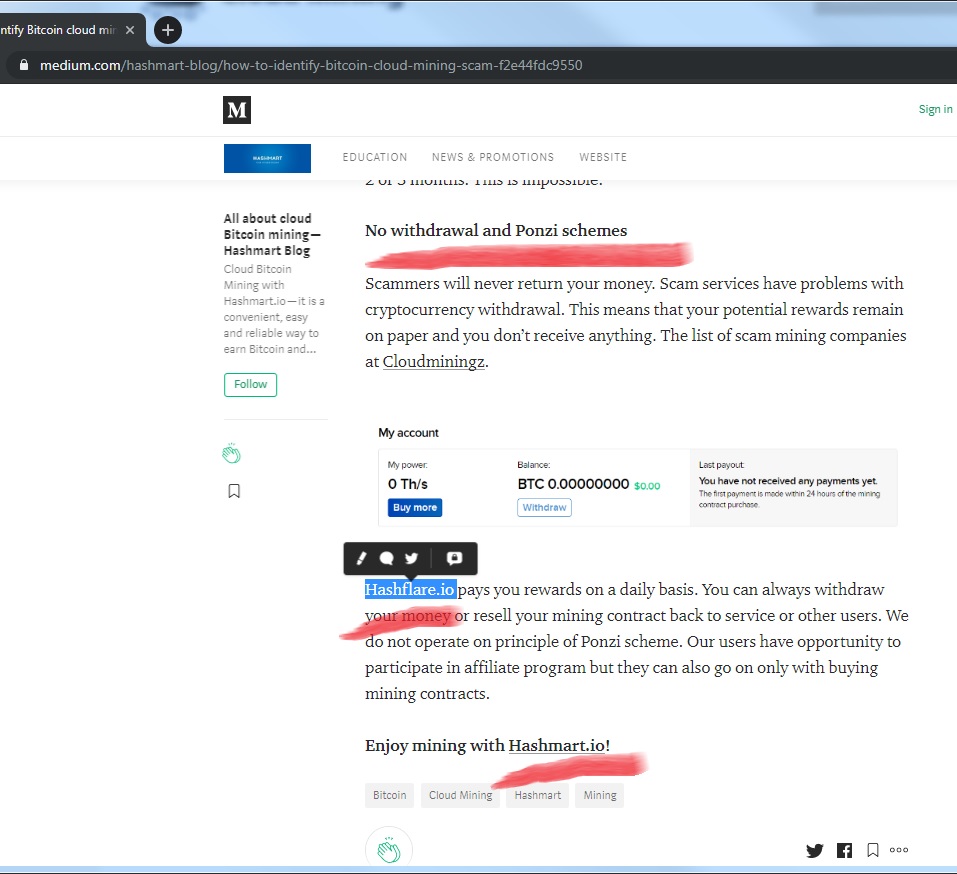Click the "0 Th/s" power value
The height and width of the screenshot is (874, 957).
(x=408, y=484)
